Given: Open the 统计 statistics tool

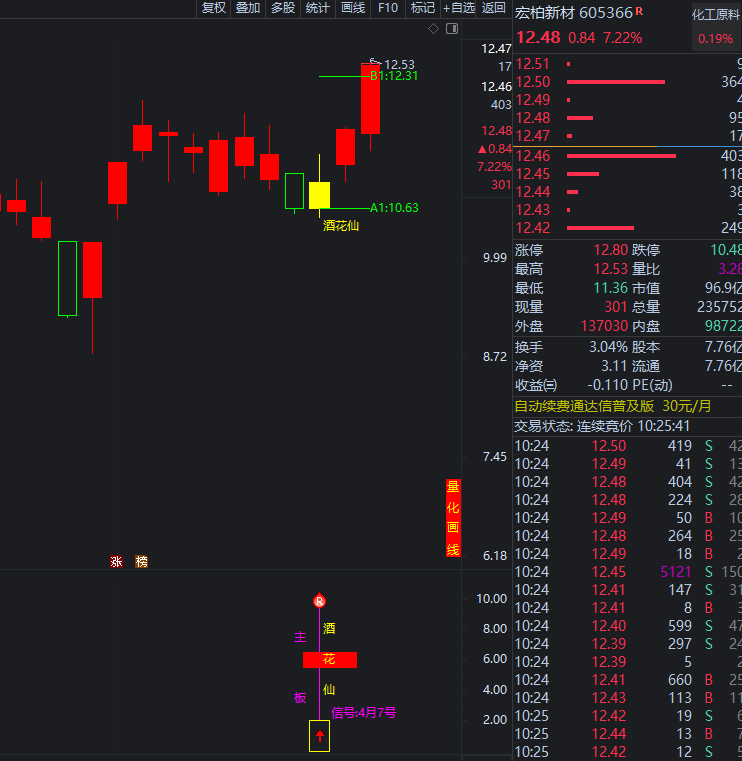Looking at the screenshot, I should click(318, 8).
